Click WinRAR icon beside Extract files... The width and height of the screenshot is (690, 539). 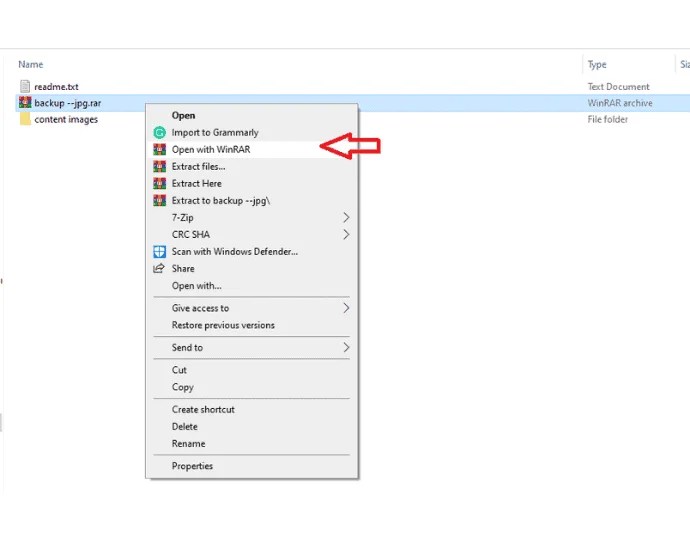pyautogui.click(x=159, y=166)
